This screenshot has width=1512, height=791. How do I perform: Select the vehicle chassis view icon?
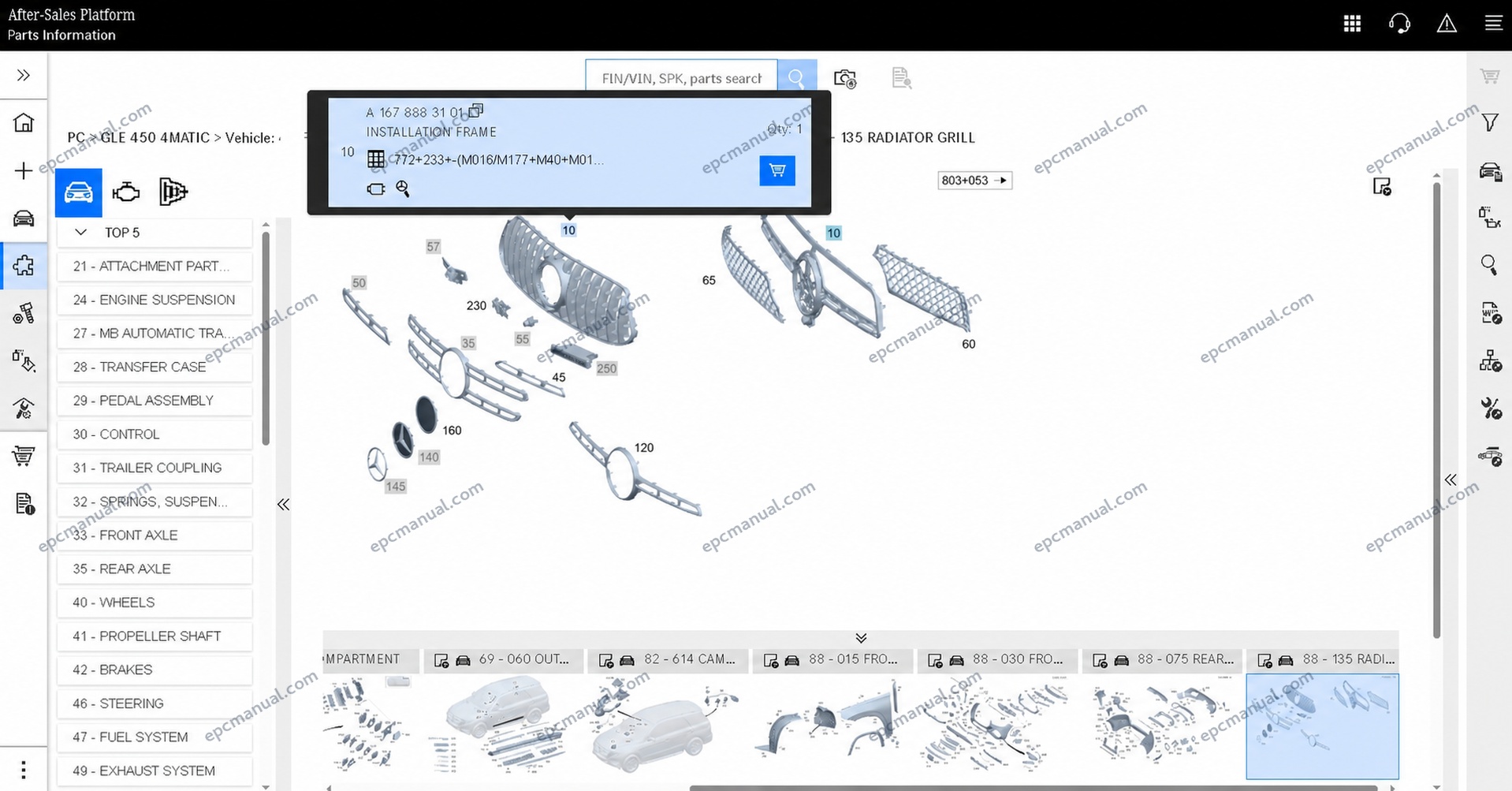(x=78, y=192)
